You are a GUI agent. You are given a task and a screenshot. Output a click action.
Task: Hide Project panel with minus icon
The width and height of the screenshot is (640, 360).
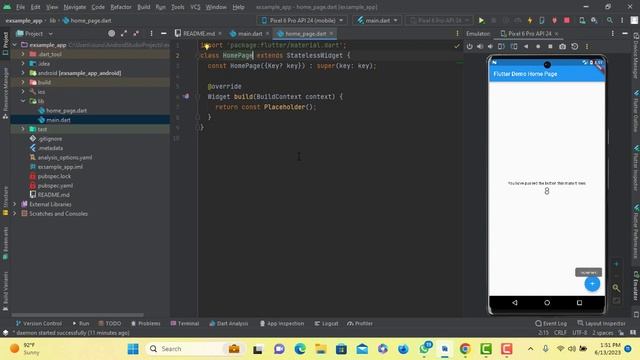pos(164,33)
